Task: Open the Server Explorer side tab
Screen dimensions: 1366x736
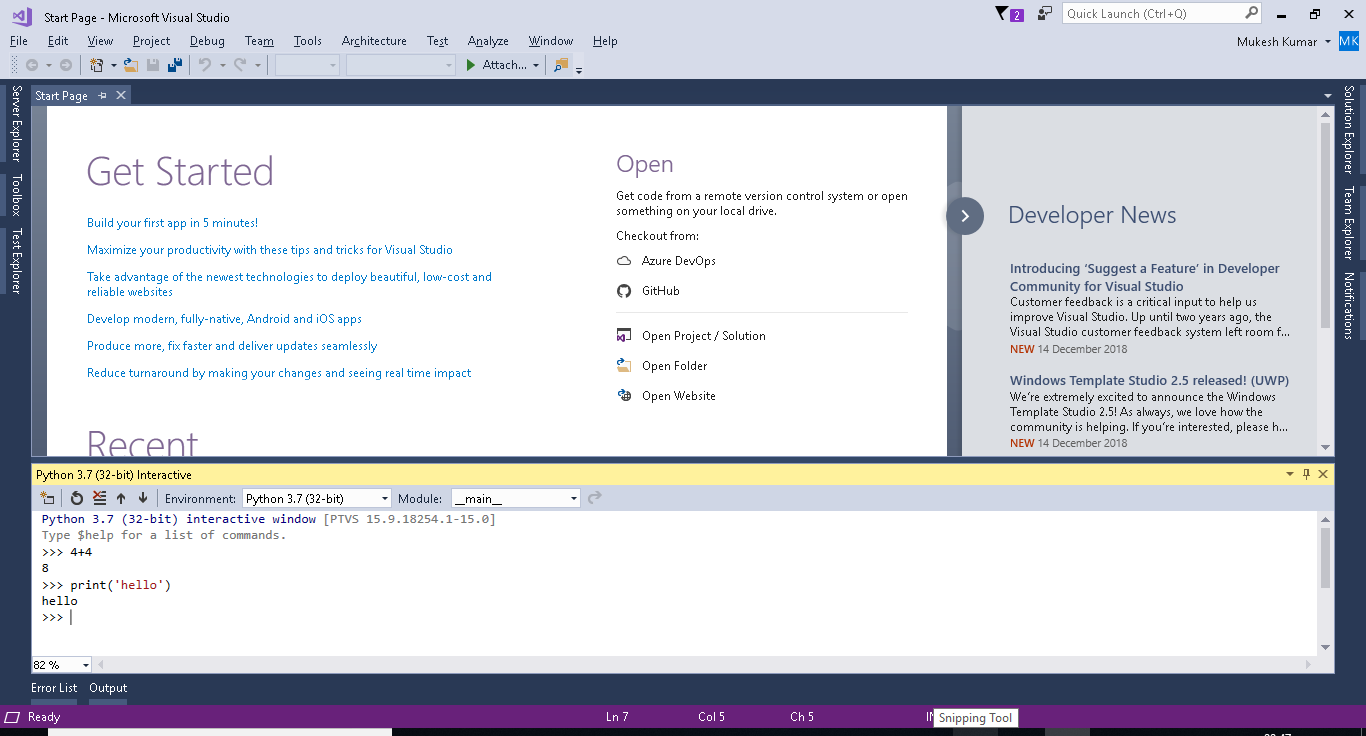Action: tap(15, 124)
